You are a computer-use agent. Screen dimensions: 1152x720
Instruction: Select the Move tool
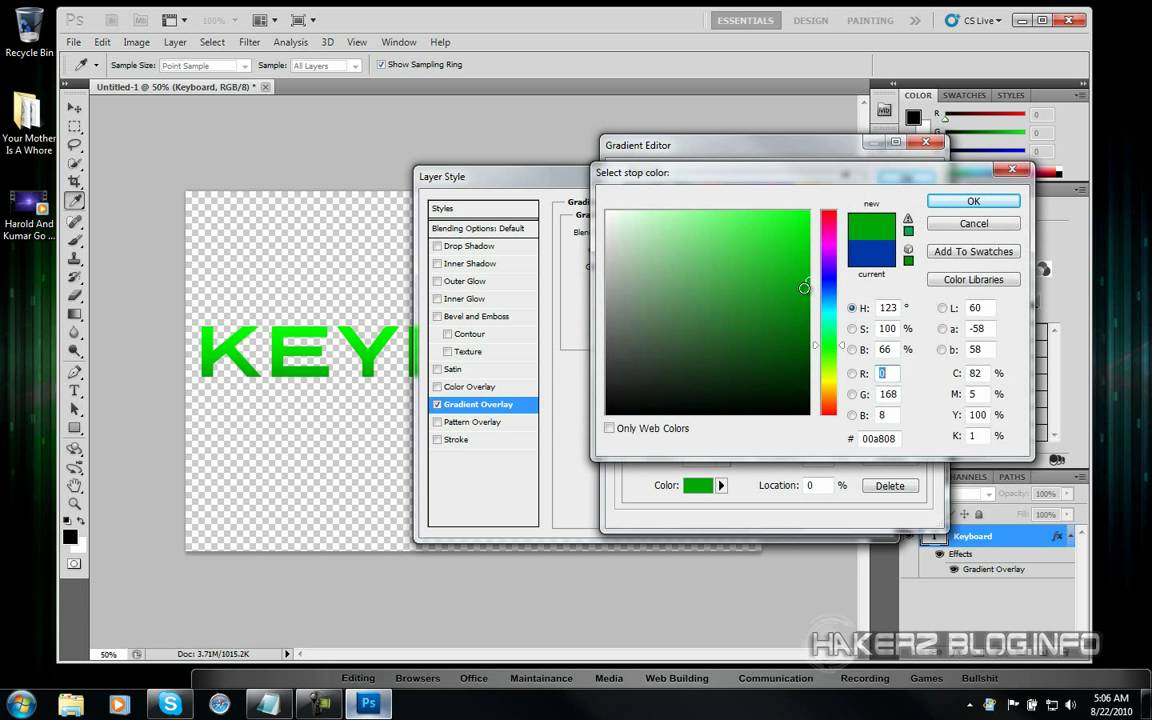pyautogui.click(x=74, y=107)
